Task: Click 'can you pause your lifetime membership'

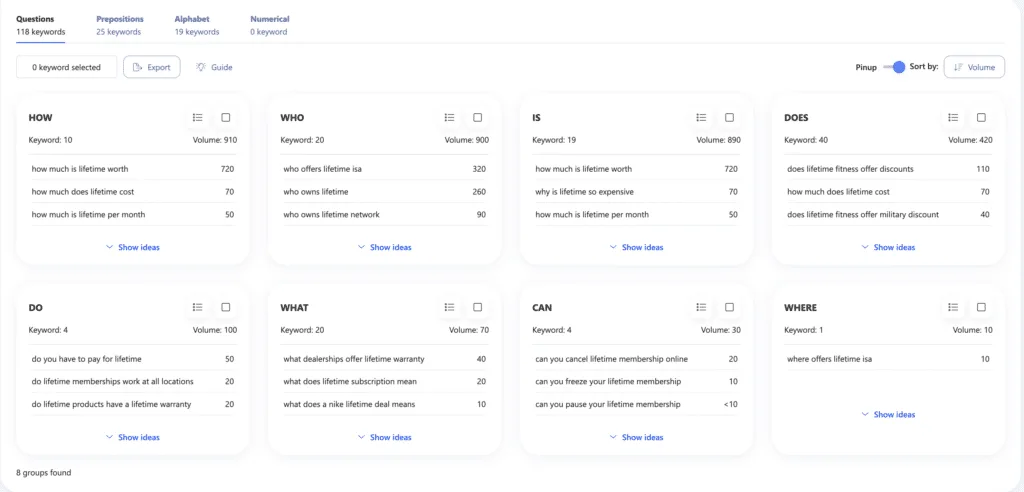Action: pos(608,404)
